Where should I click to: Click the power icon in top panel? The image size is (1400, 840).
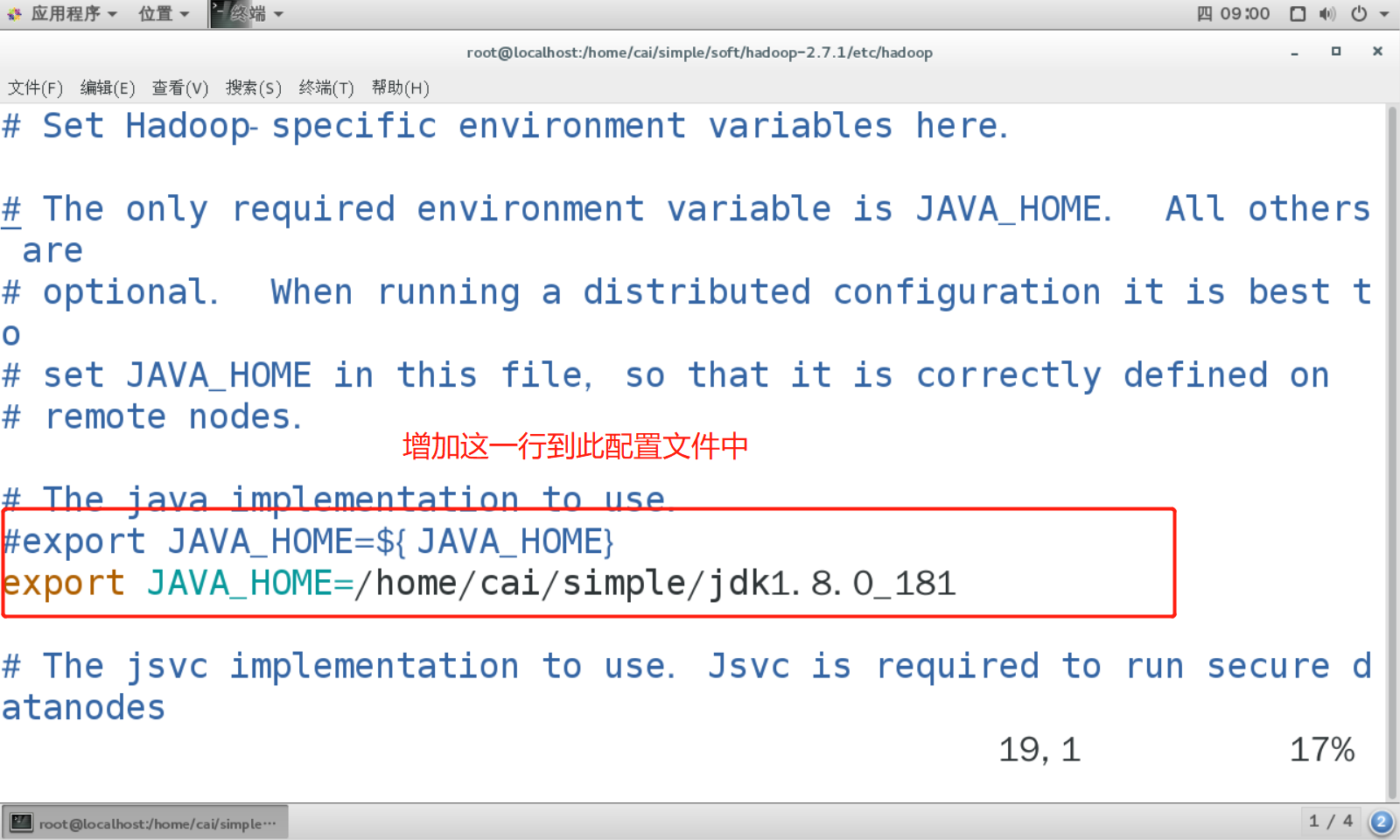[x=1359, y=14]
